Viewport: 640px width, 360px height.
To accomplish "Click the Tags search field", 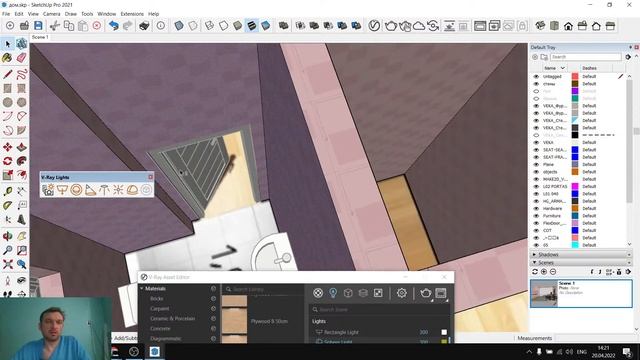I will point(586,57).
